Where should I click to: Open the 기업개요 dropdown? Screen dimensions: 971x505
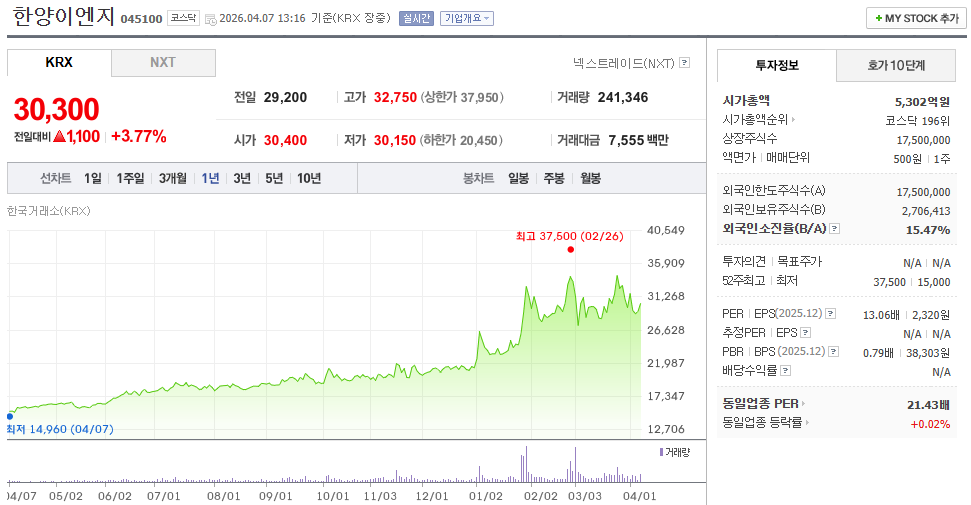click(467, 19)
